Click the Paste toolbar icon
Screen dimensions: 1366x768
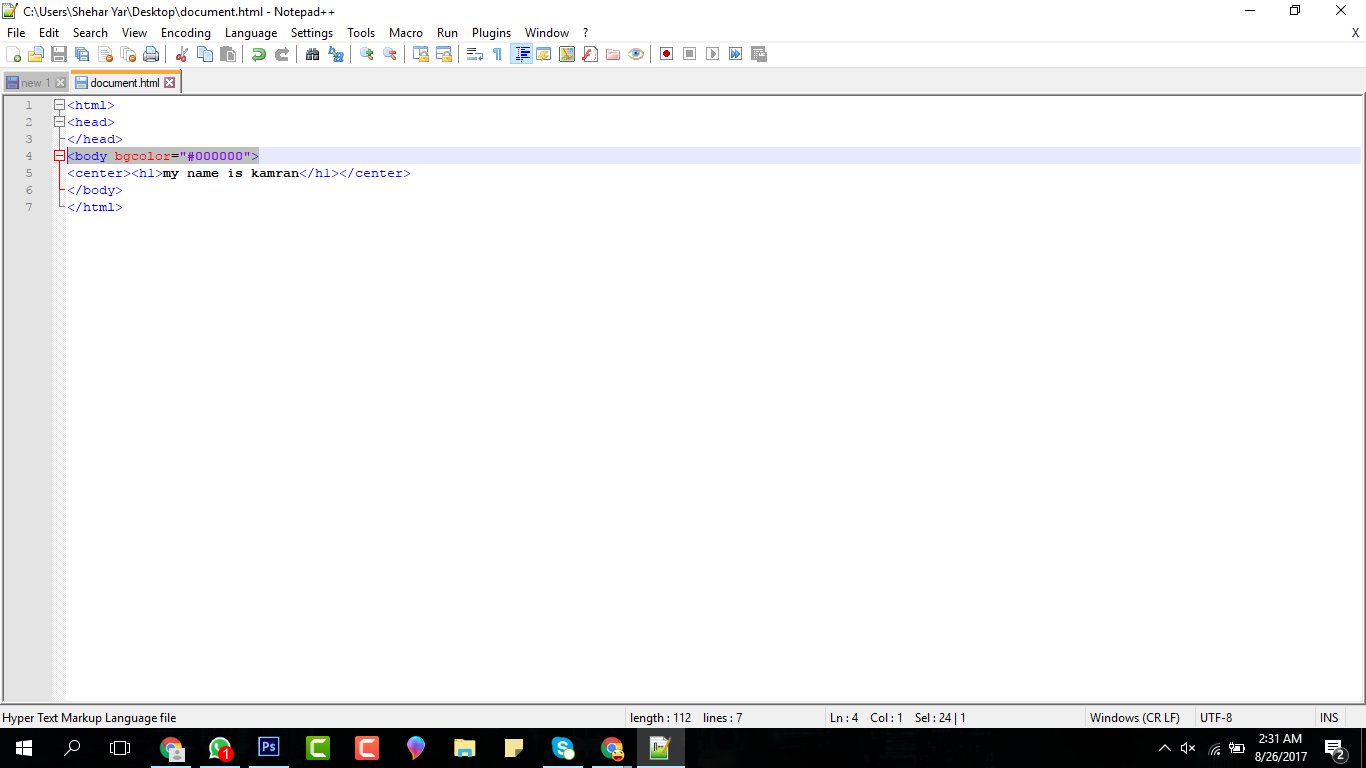[x=228, y=54]
